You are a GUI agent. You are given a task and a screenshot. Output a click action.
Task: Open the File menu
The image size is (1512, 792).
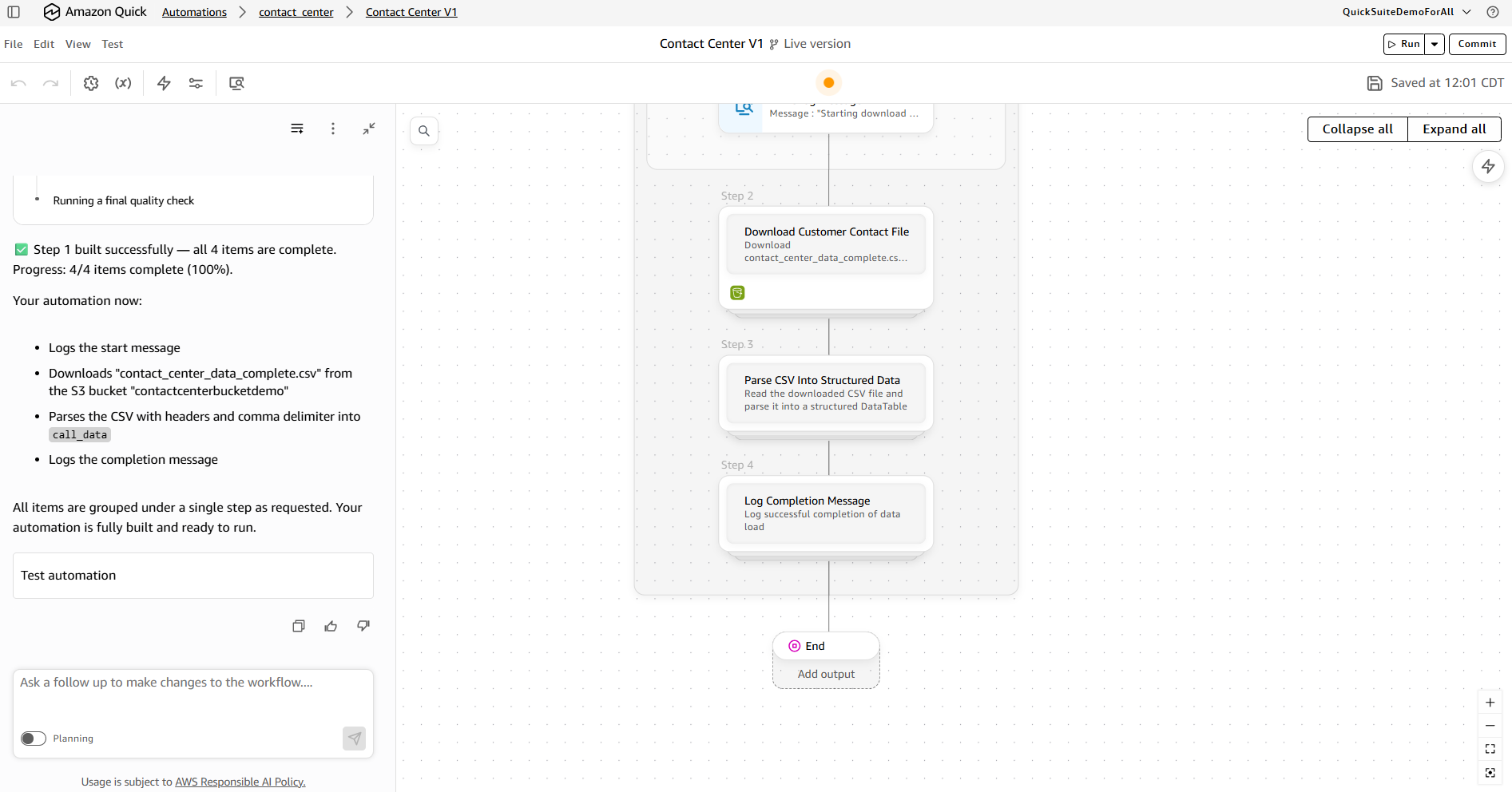point(14,44)
